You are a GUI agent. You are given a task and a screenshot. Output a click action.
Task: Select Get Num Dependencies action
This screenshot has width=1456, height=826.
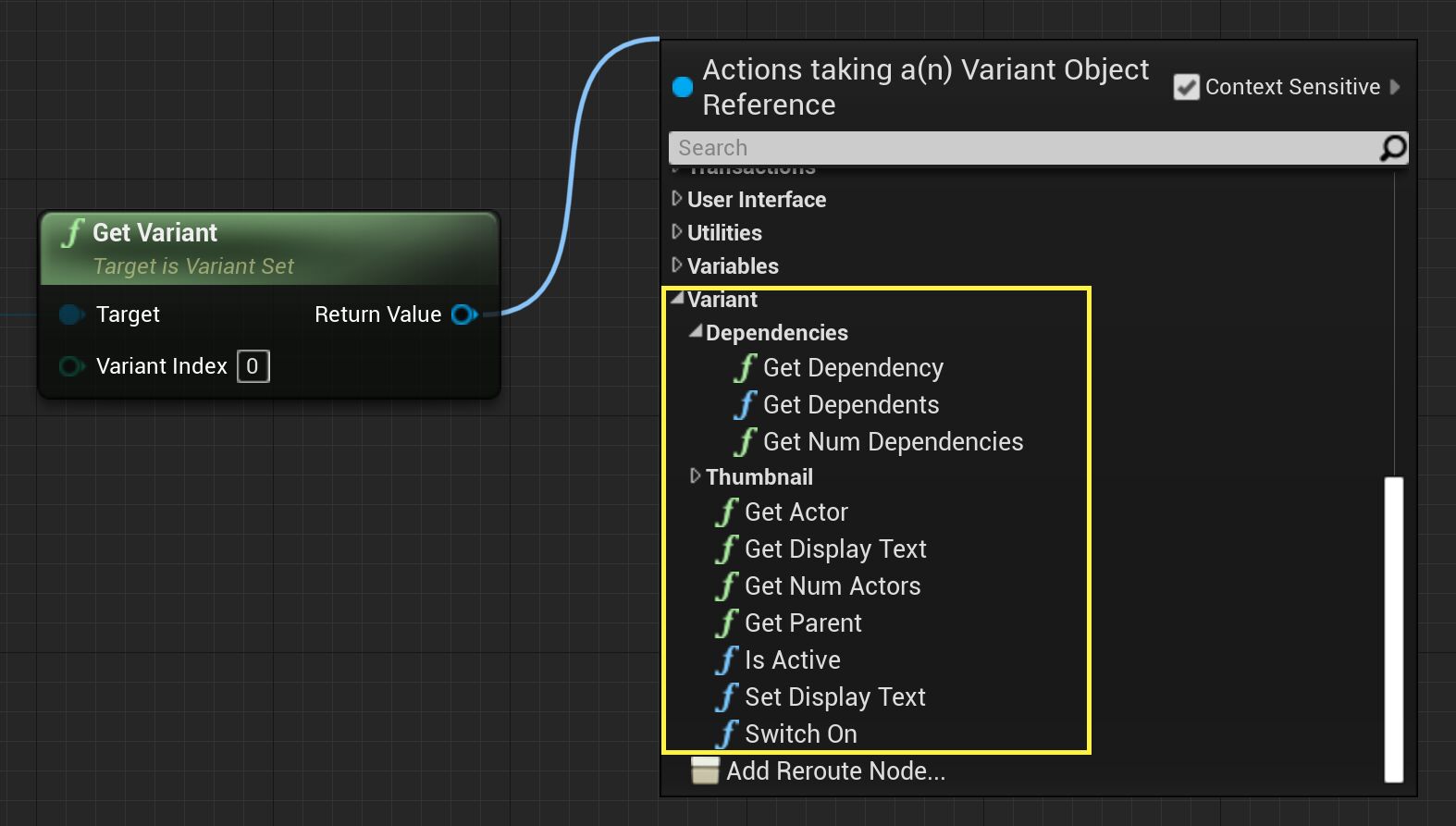(x=893, y=442)
